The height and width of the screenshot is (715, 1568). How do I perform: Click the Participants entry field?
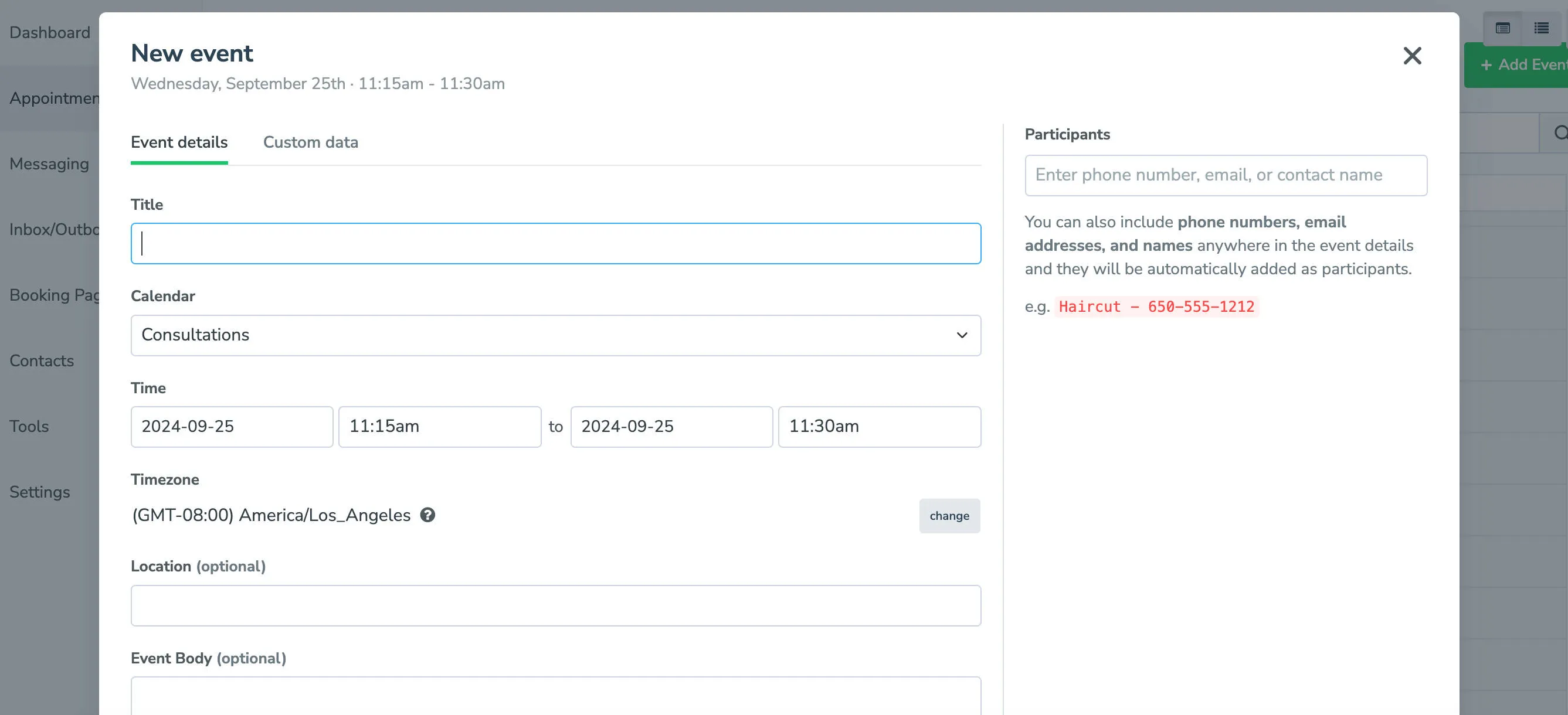point(1226,175)
